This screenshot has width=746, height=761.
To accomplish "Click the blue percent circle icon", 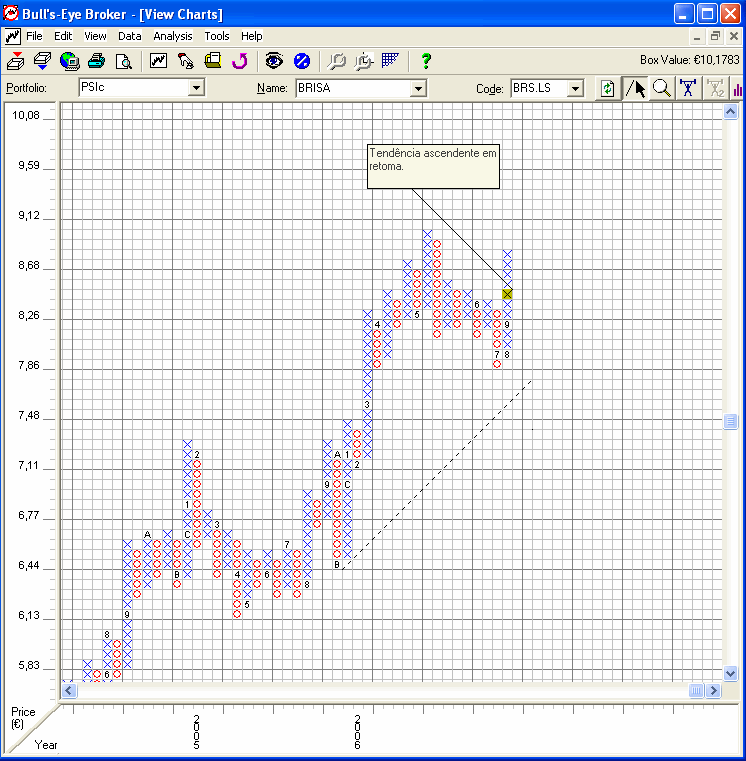I will pos(302,61).
